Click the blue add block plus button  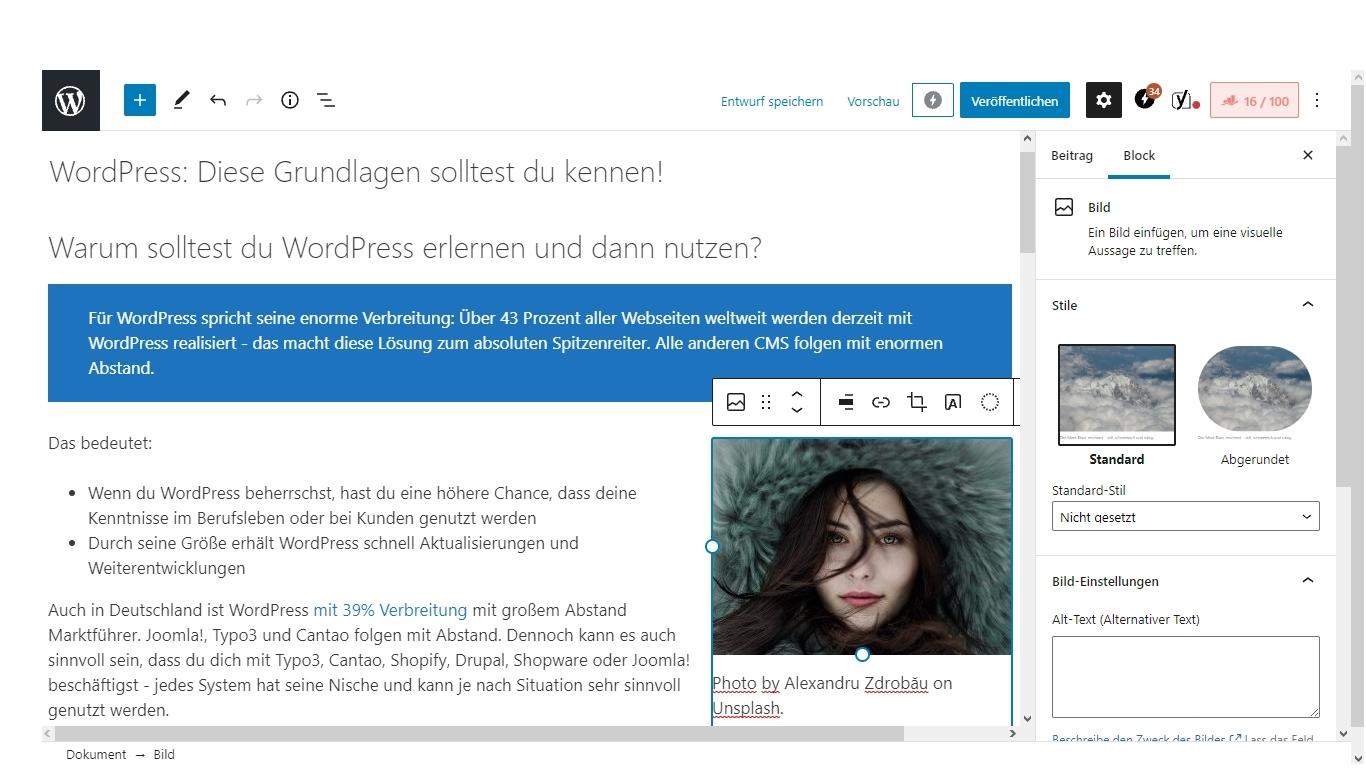tap(140, 100)
